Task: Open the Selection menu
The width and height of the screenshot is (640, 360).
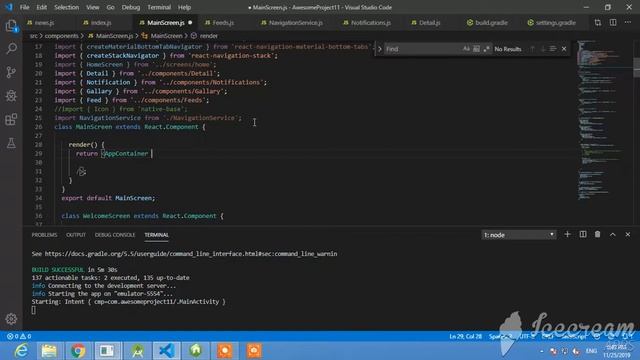Action: coord(66,7)
